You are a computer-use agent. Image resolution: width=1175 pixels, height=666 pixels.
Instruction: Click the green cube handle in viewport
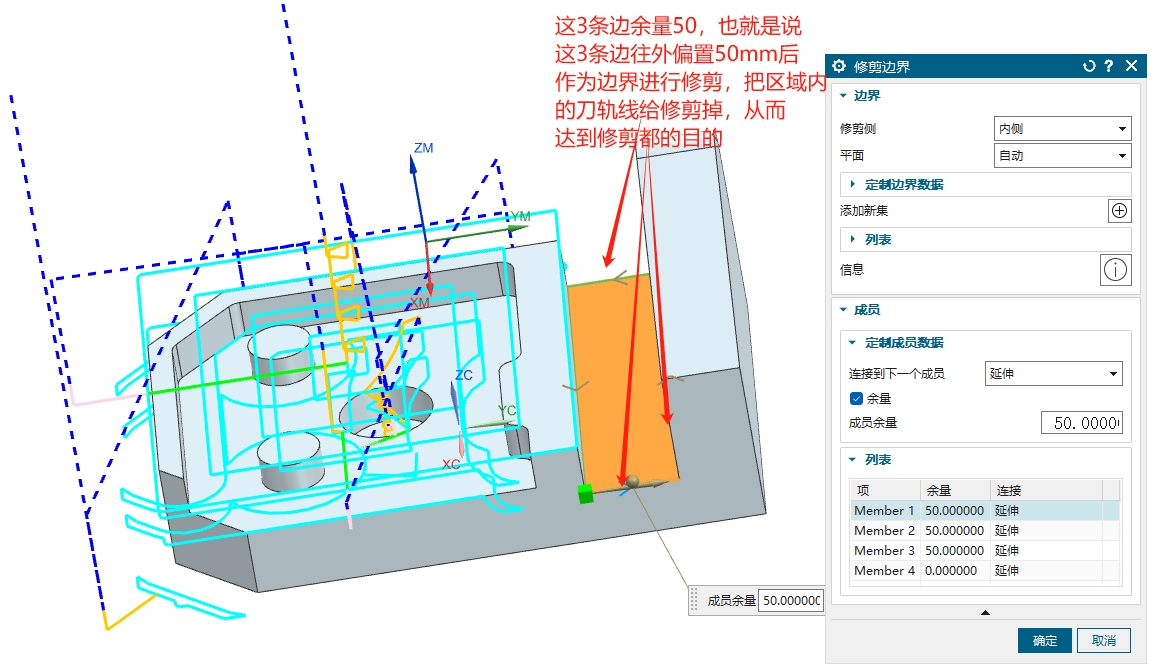click(x=585, y=493)
